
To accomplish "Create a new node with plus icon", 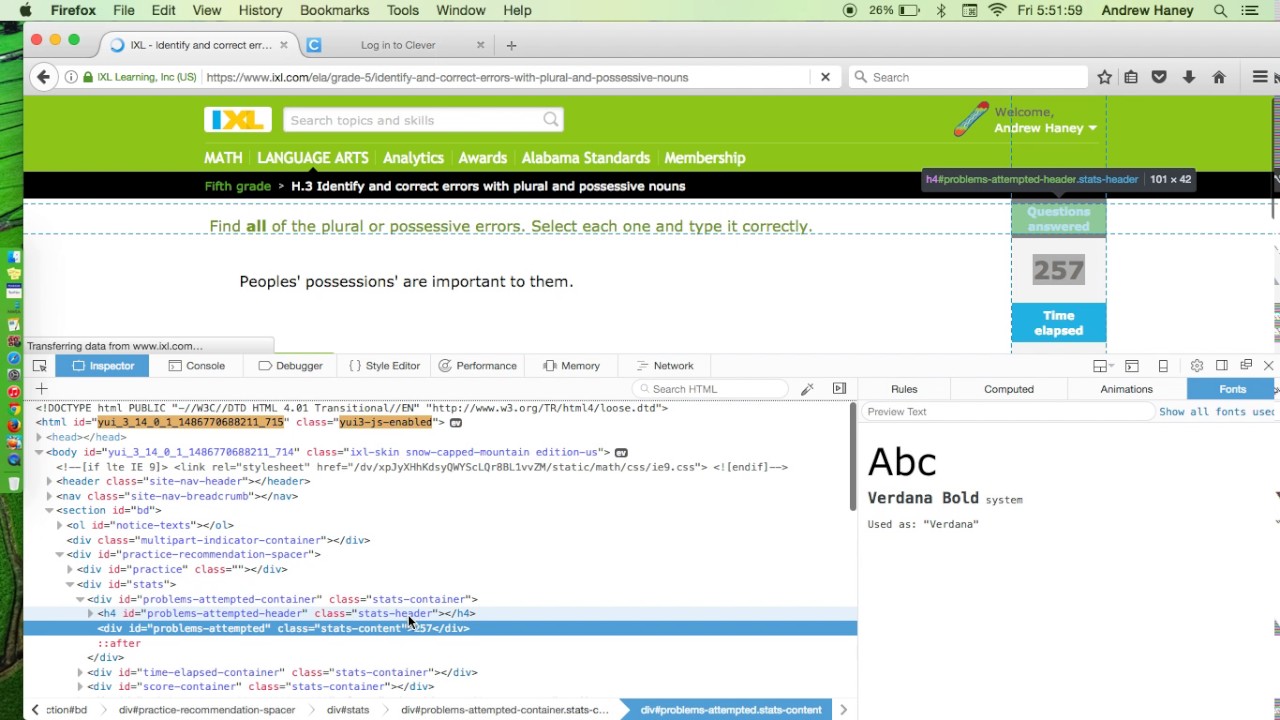I will tap(42, 389).
